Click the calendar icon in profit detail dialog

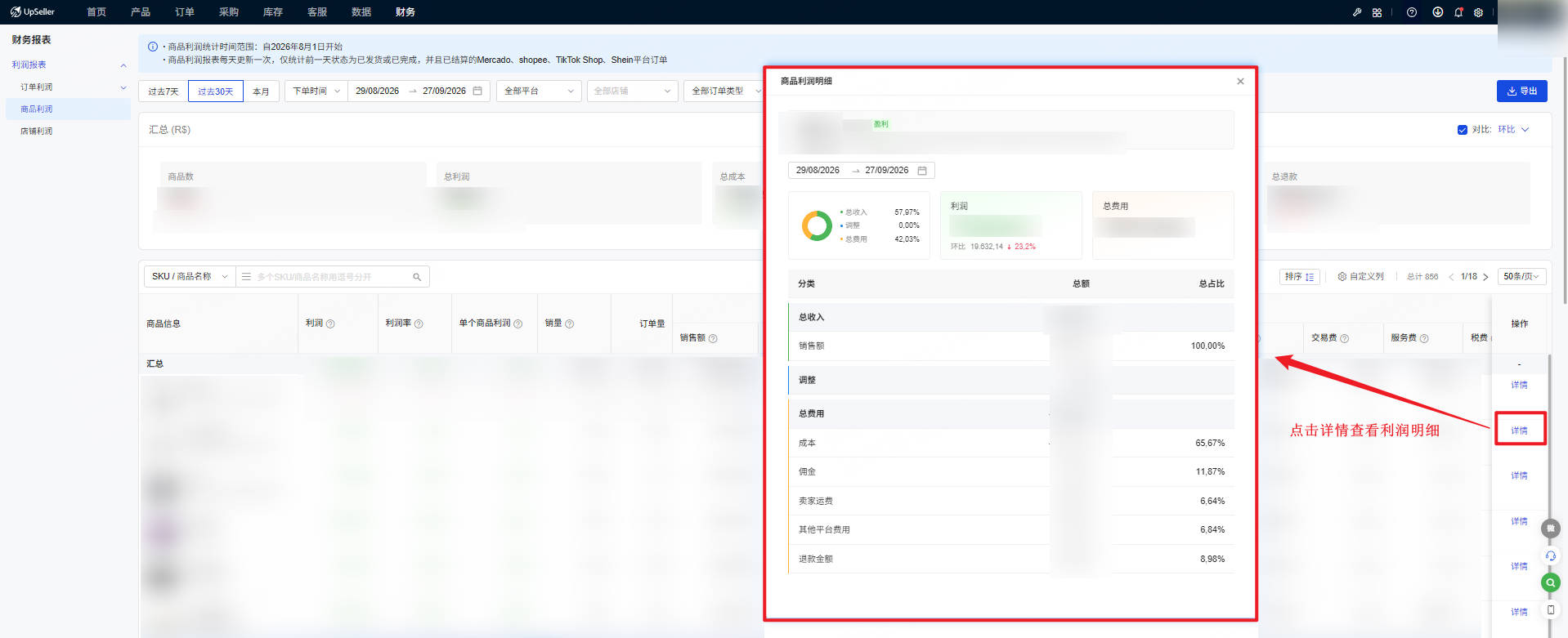(x=922, y=170)
